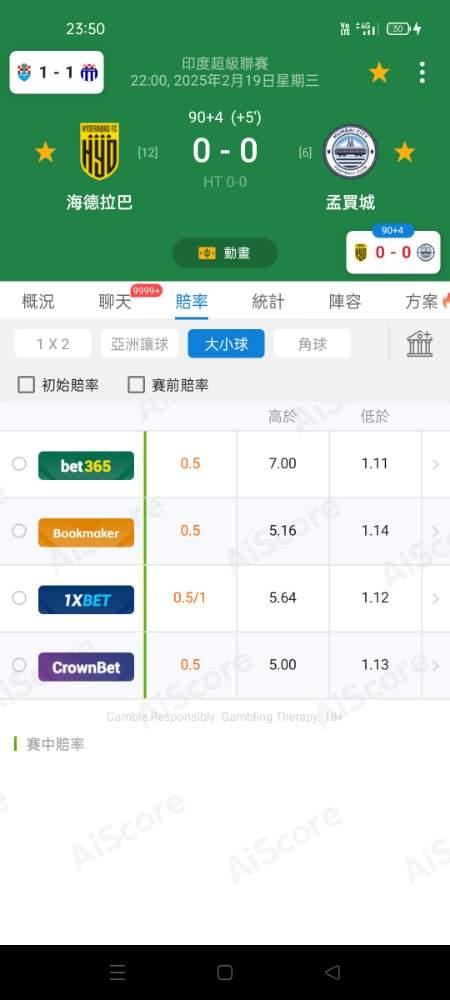Tap 1XBET over odds 5.64
The height and width of the screenshot is (1000, 450).
pos(282,598)
